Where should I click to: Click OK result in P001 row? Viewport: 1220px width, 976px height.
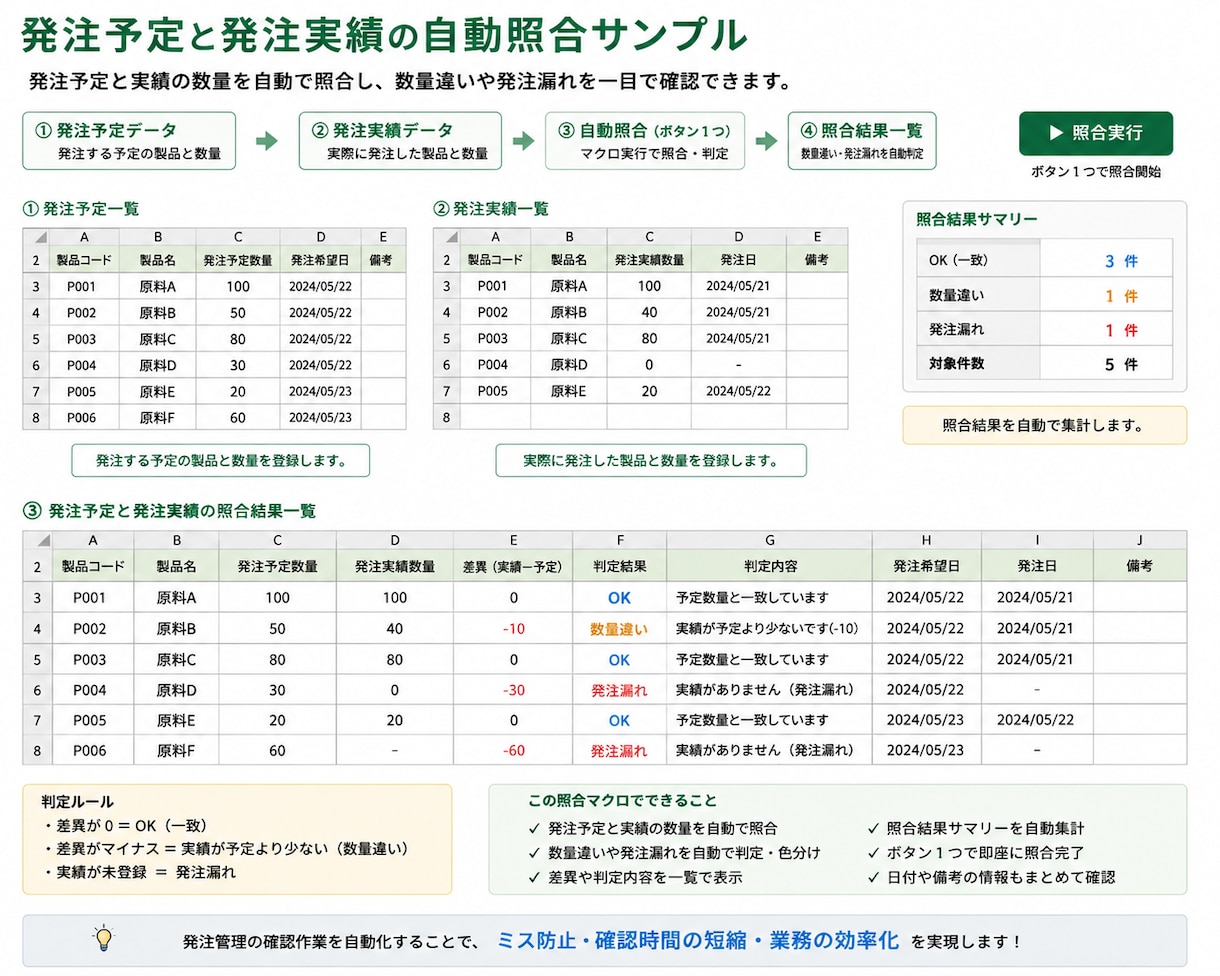[619, 598]
